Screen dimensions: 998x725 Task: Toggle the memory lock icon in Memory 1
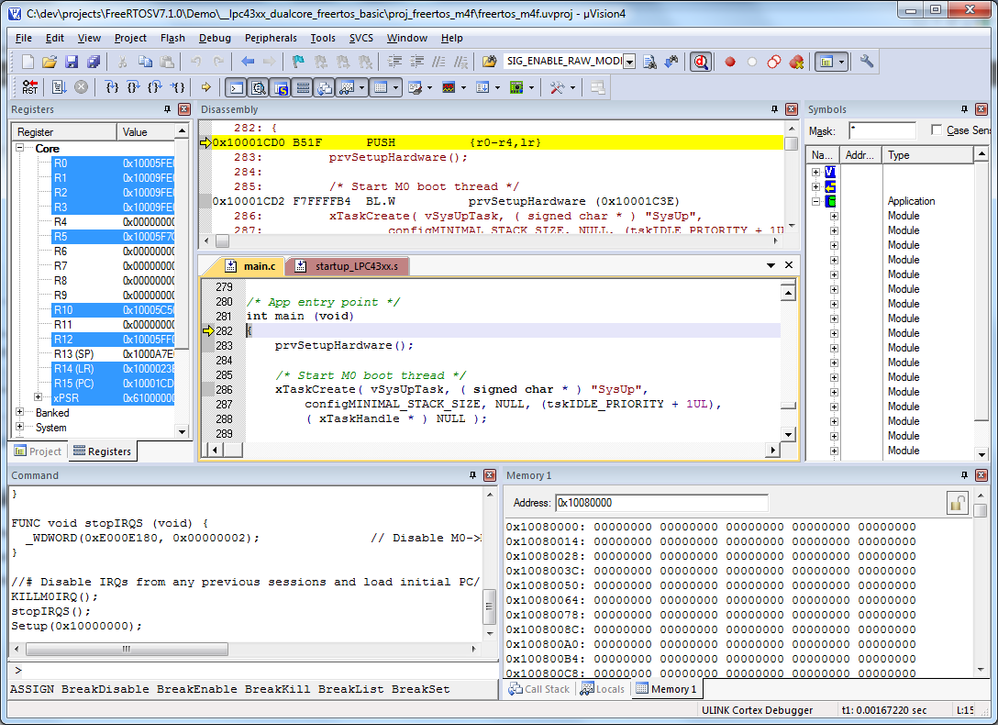(957, 503)
